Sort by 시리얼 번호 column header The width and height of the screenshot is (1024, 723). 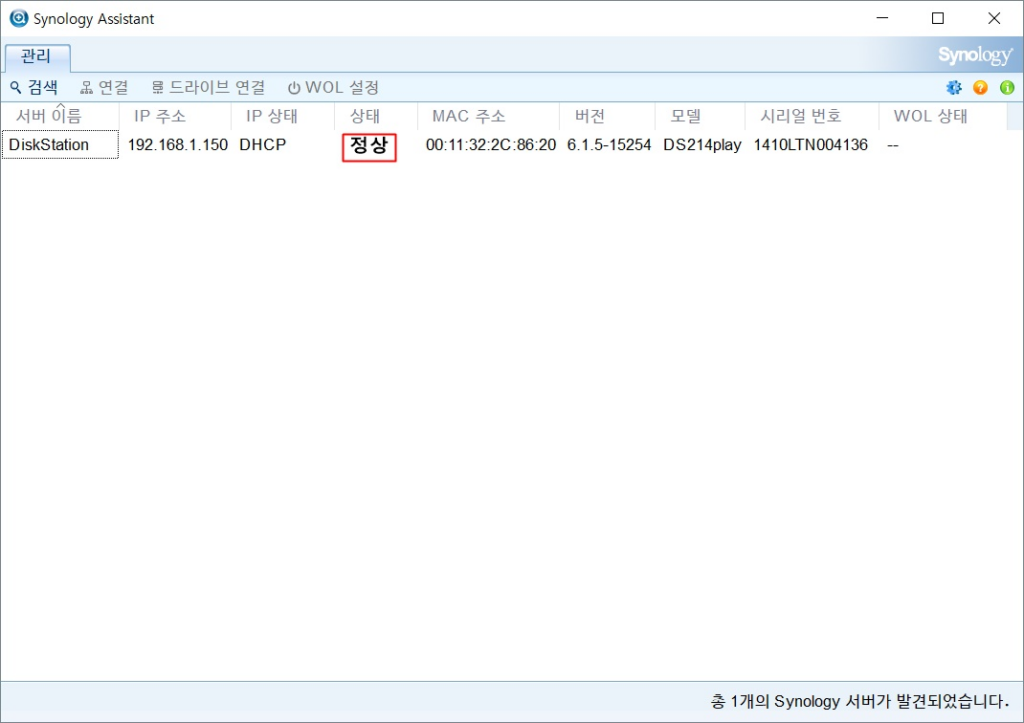click(x=812, y=116)
